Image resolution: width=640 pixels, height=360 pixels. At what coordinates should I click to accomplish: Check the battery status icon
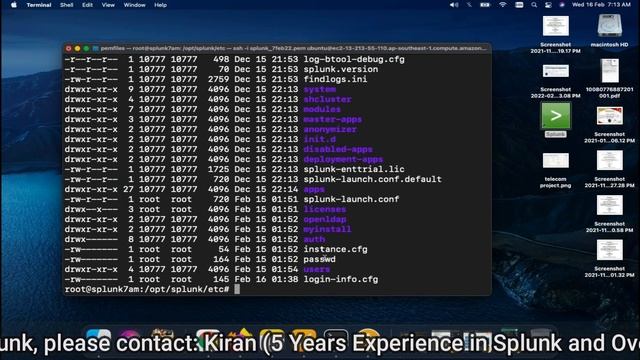coord(485,5)
